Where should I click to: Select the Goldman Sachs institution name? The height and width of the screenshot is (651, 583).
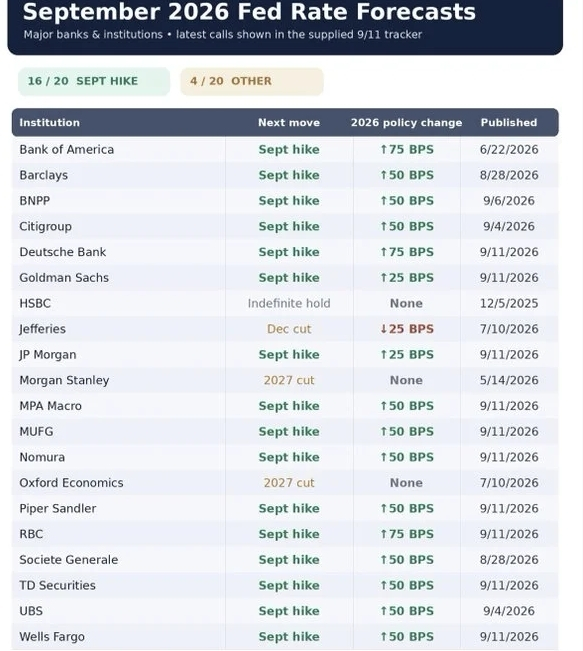coord(64,277)
